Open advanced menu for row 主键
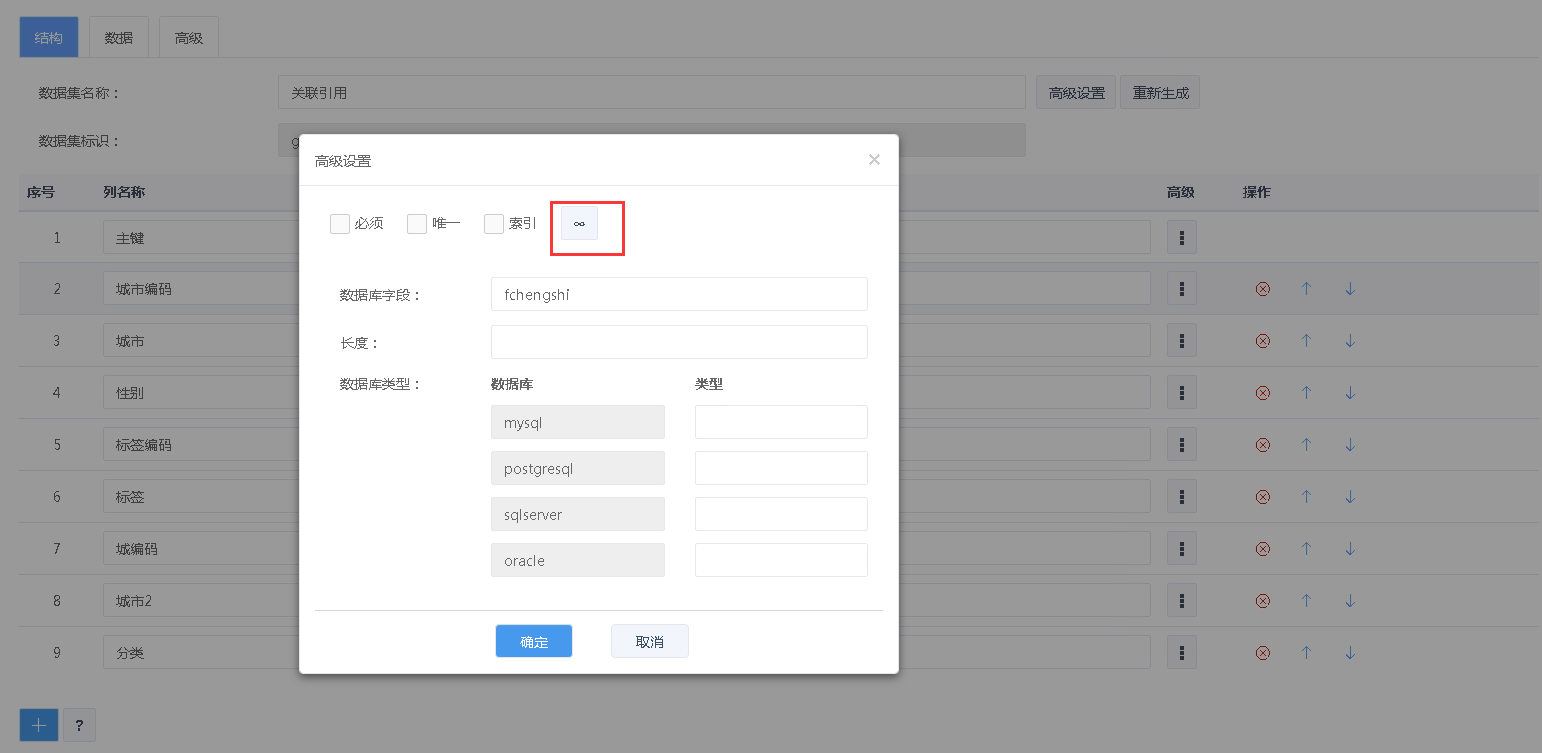 1181,237
